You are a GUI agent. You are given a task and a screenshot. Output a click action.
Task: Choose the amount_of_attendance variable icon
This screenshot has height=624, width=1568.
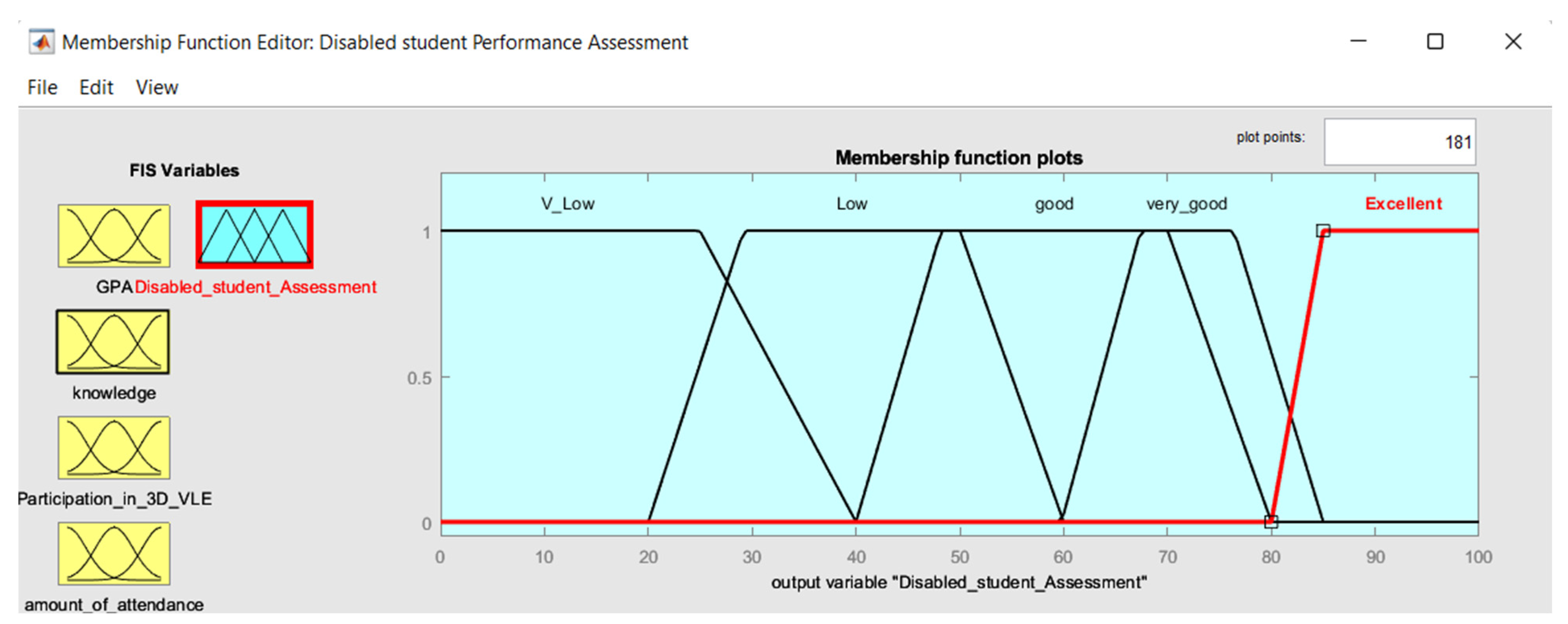point(114,553)
